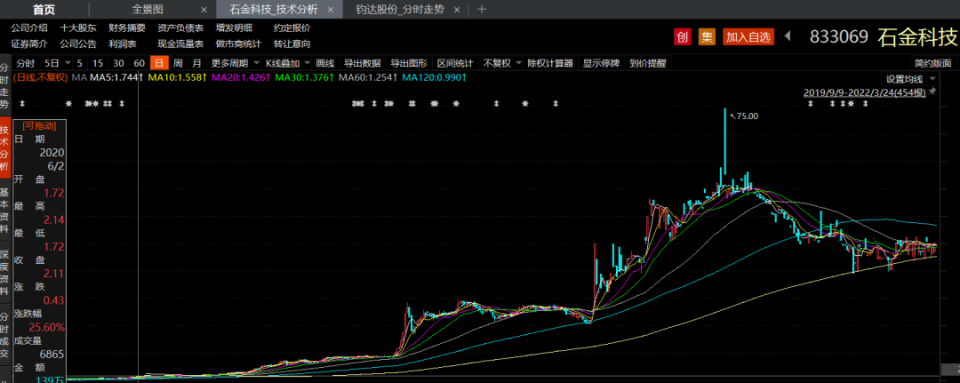The image size is (960, 383).
Task: Open the 约定报价 link
Action: coord(292,28)
